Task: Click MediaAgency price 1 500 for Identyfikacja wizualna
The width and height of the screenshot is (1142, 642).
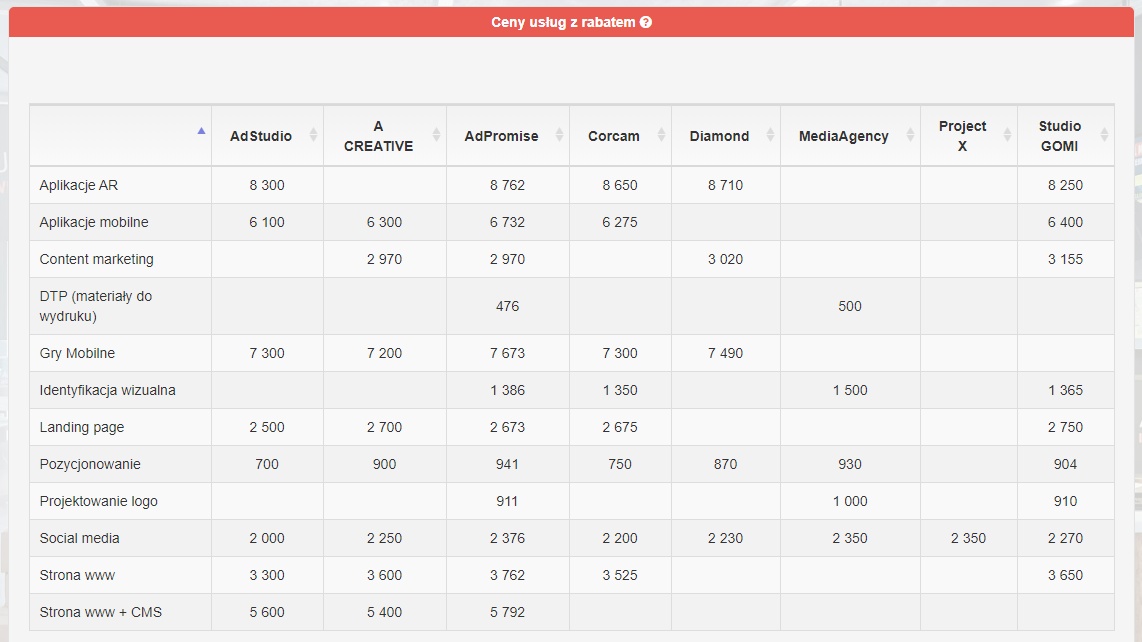Action: click(x=849, y=391)
